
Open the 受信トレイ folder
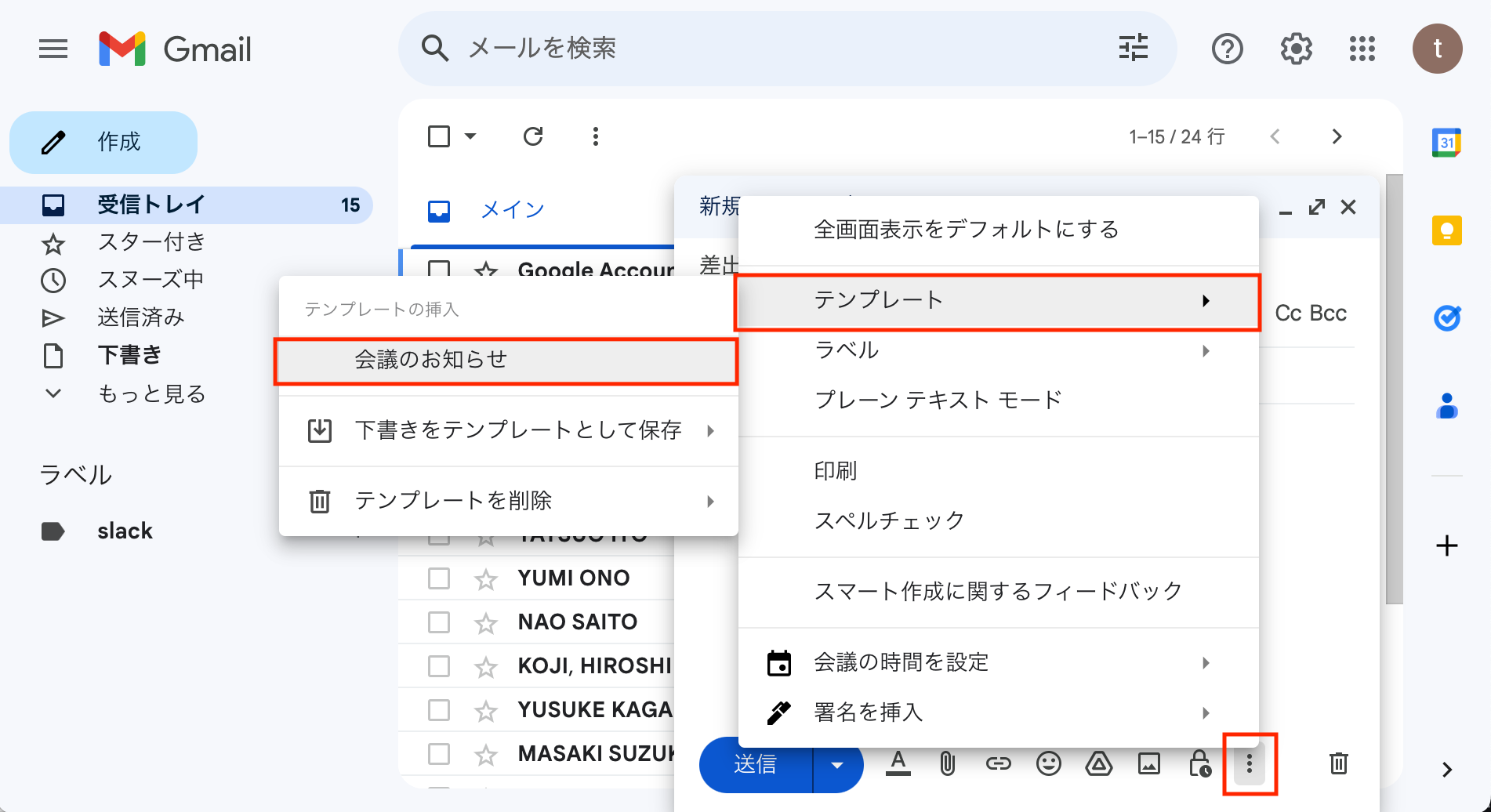point(187,205)
